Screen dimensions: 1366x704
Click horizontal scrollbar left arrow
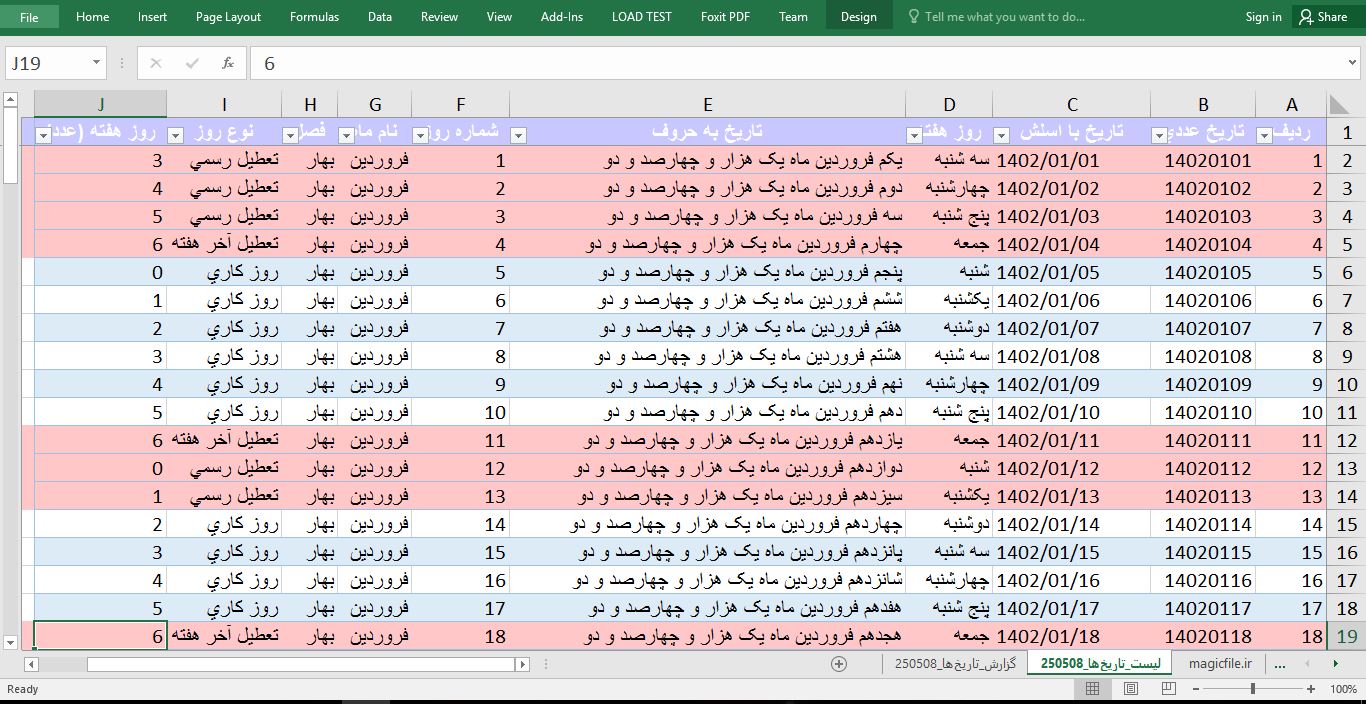32,664
